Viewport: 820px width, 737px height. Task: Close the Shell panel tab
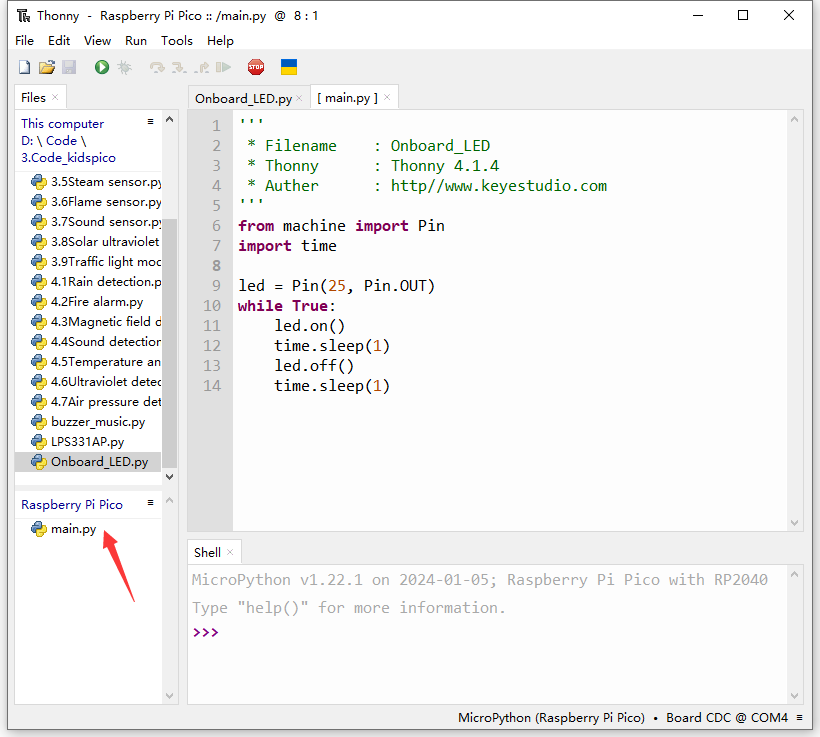[x=230, y=552]
